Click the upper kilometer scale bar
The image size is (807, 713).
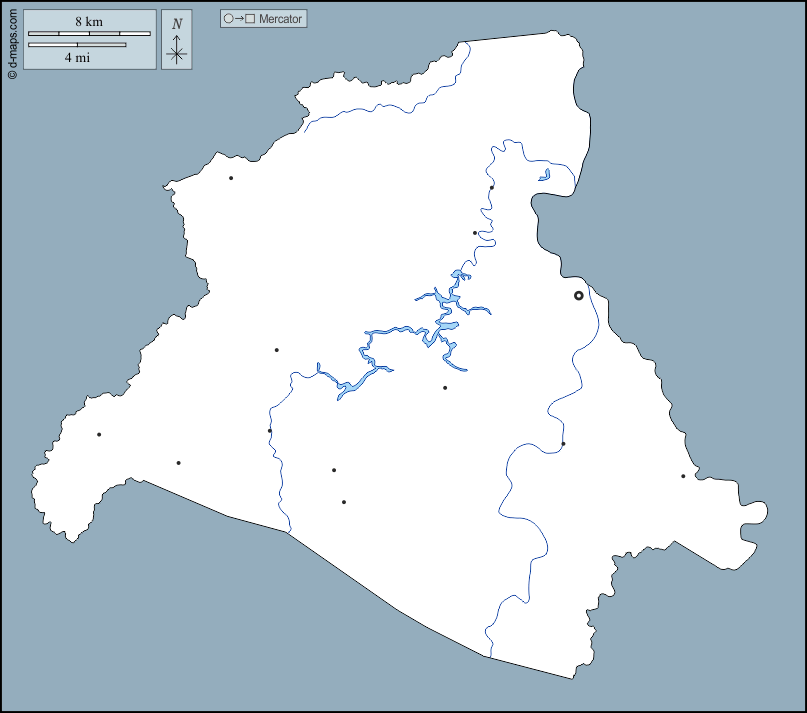point(89,34)
